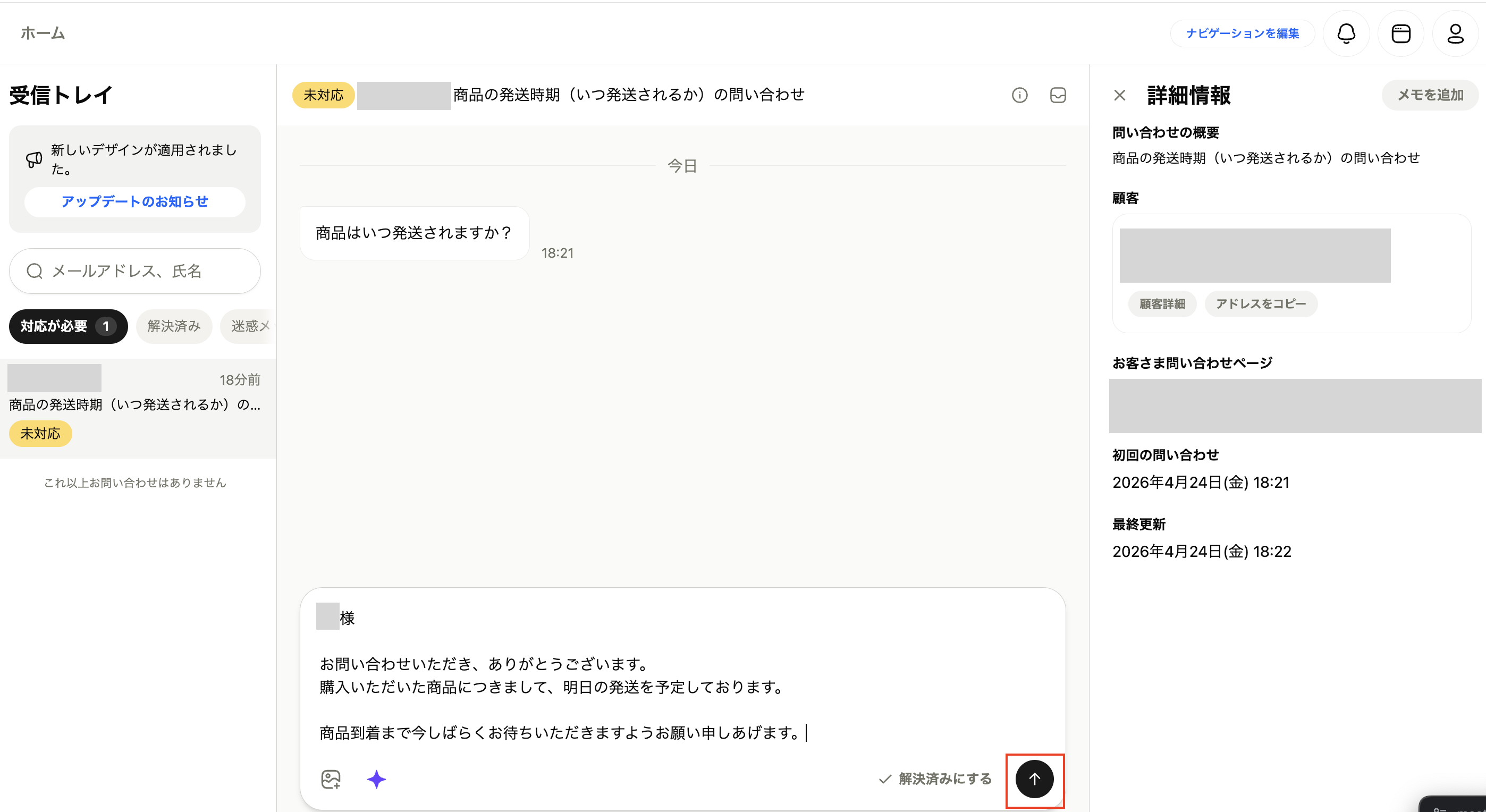Click 2026年4月24日(金) 18:21 first inquiry date
The width and height of the screenshot is (1486, 812).
click(x=1201, y=482)
